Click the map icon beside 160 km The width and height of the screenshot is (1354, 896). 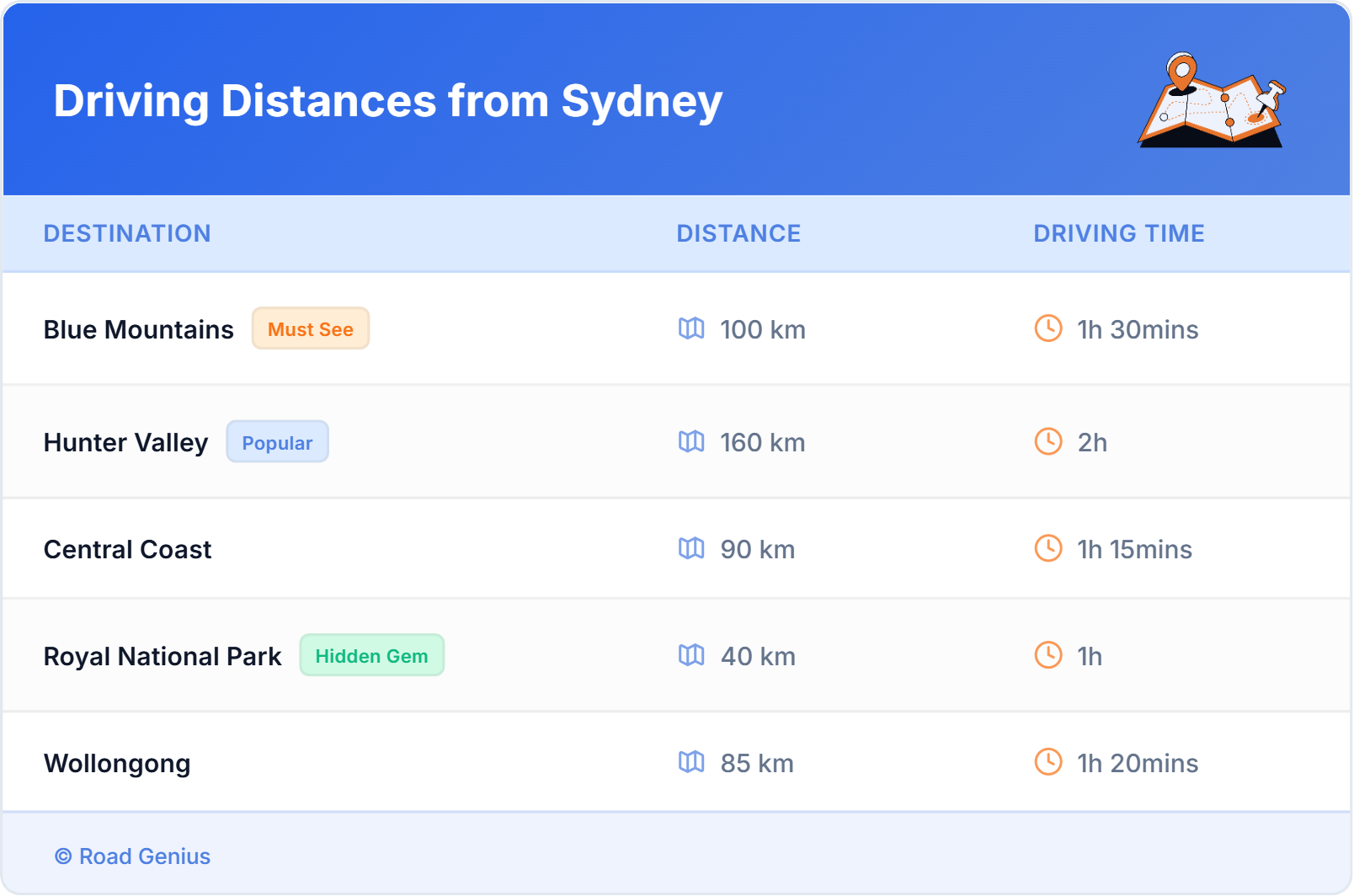(691, 441)
